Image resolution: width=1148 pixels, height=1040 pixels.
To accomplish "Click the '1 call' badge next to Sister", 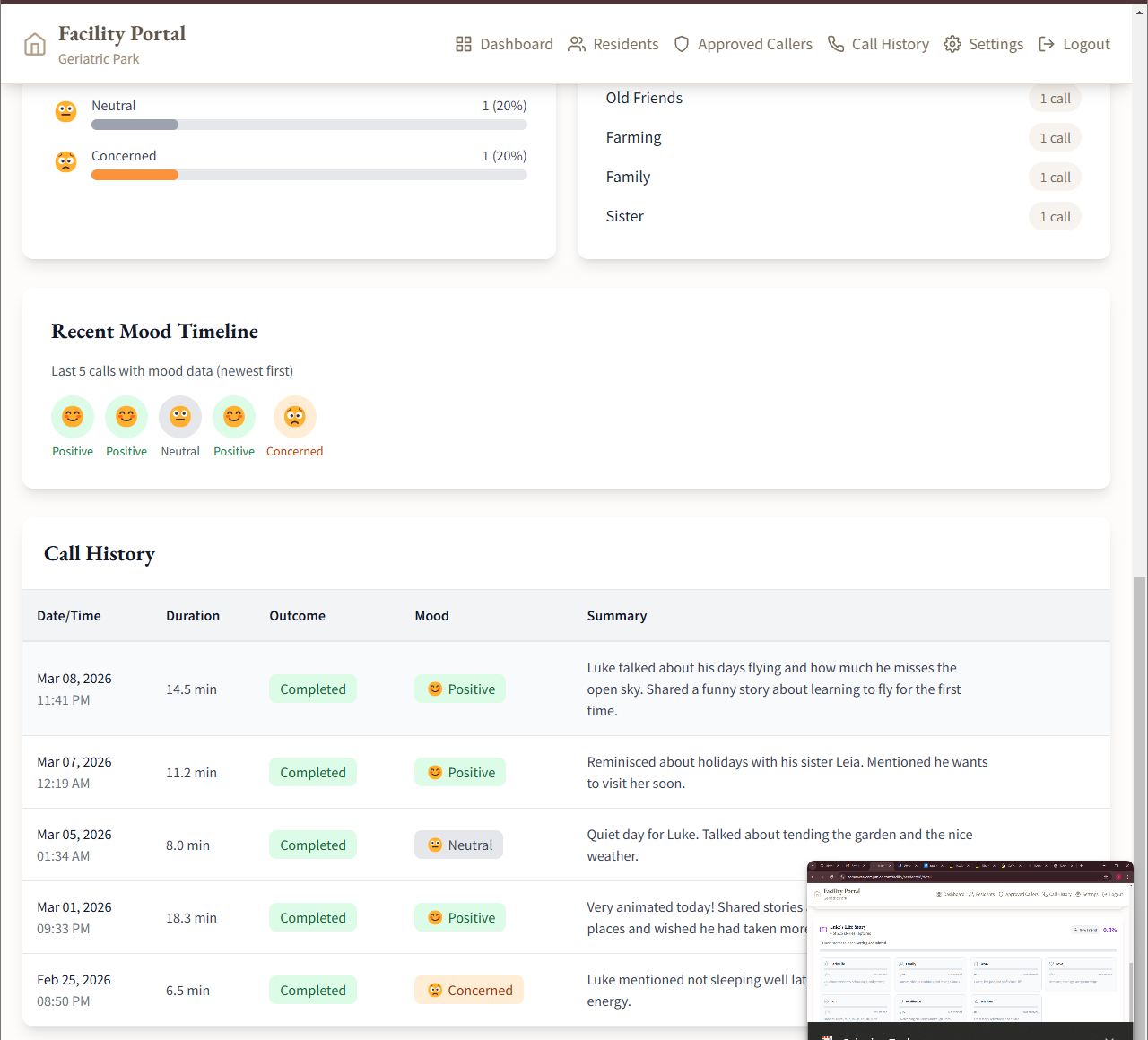I will [x=1055, y=216].
